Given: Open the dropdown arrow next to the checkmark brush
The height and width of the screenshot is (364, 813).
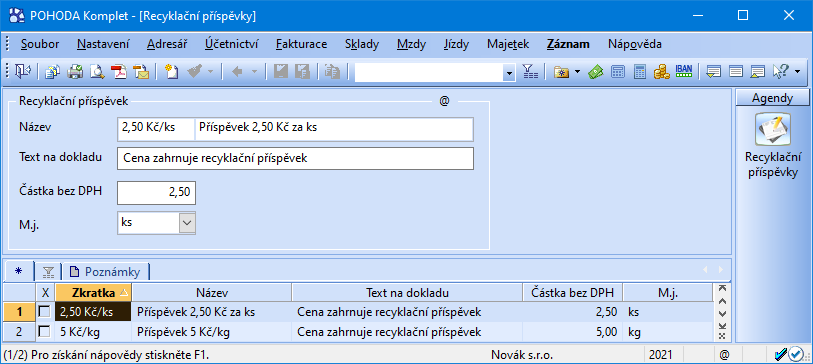Looking at the screenshot, I should pos(211,72).
